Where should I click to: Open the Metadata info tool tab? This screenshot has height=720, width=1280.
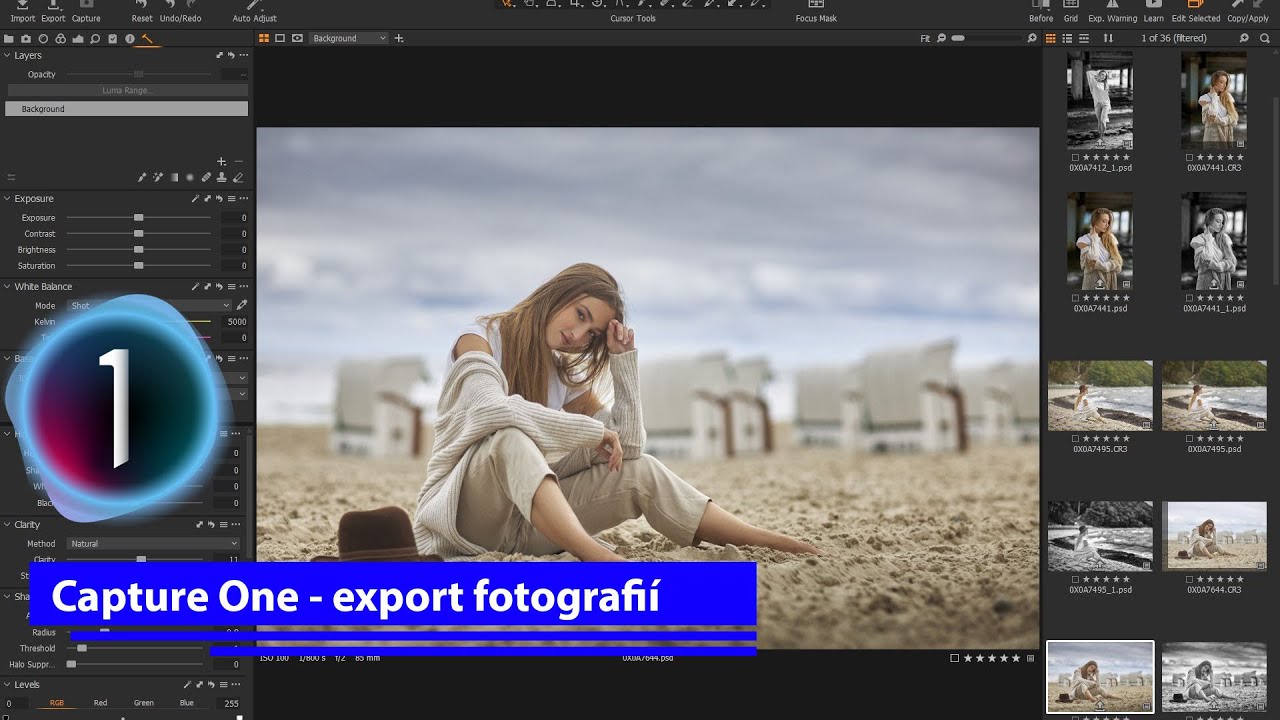pos(130,39)
